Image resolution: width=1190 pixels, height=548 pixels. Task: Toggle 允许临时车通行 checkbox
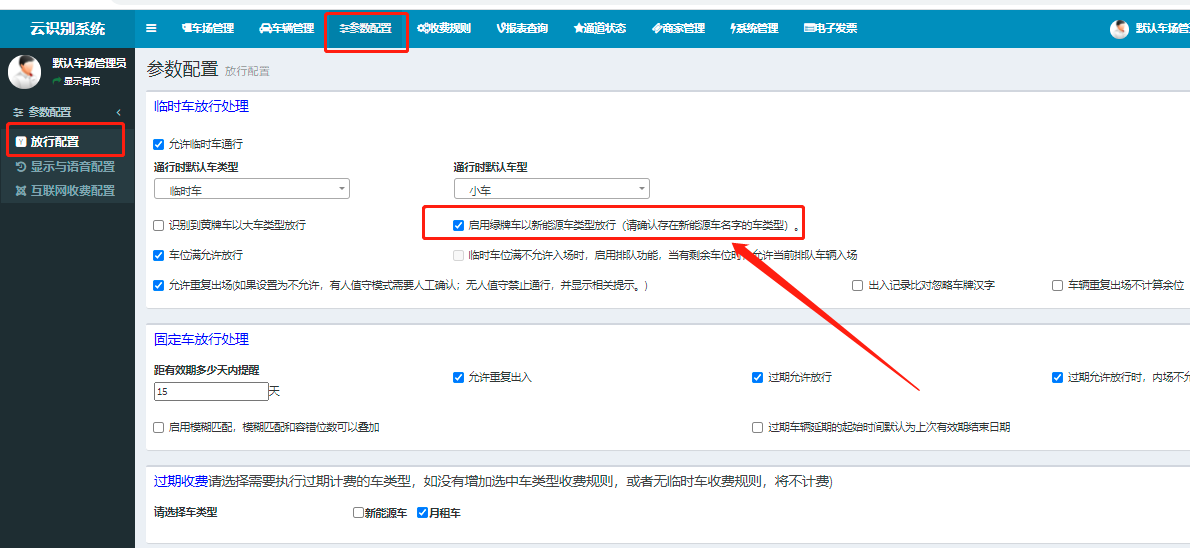(x=159, y=143)
